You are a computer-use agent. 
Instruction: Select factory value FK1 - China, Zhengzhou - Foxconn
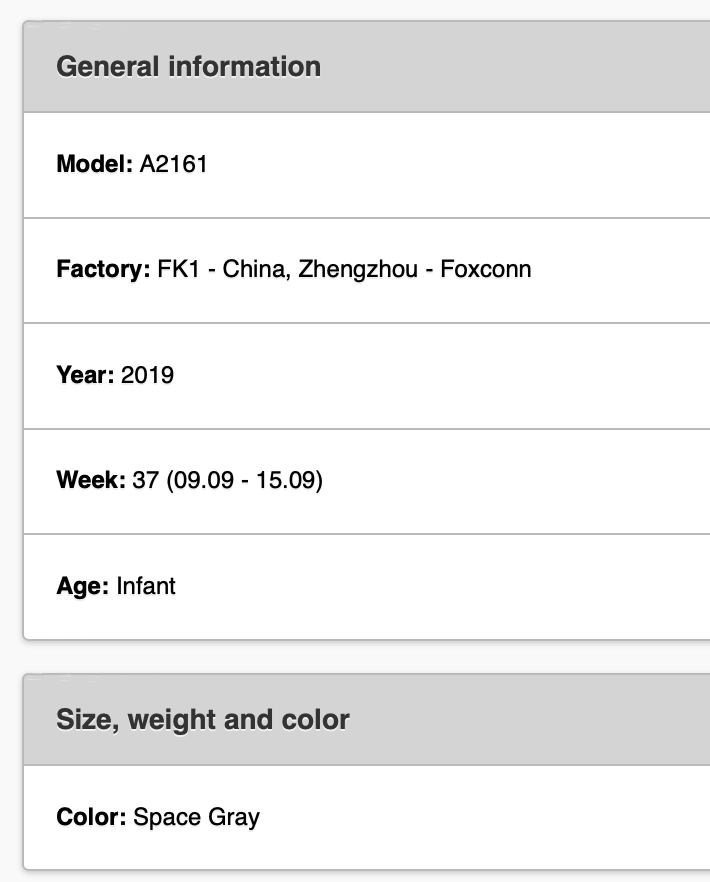point(344,269)
